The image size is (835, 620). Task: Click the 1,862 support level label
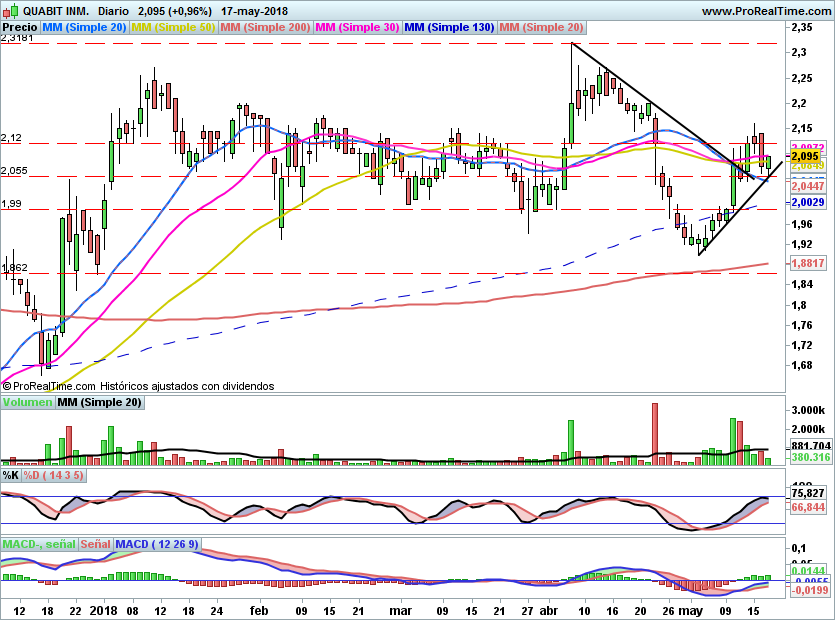(x=14, y=268)
